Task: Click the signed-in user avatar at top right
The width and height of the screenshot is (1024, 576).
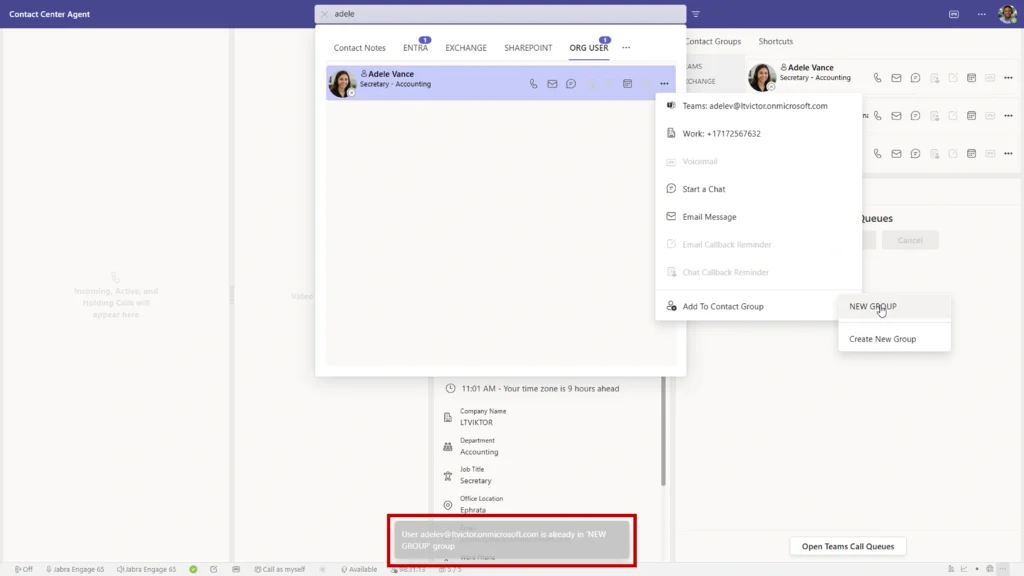Action: coord(1007,14)
